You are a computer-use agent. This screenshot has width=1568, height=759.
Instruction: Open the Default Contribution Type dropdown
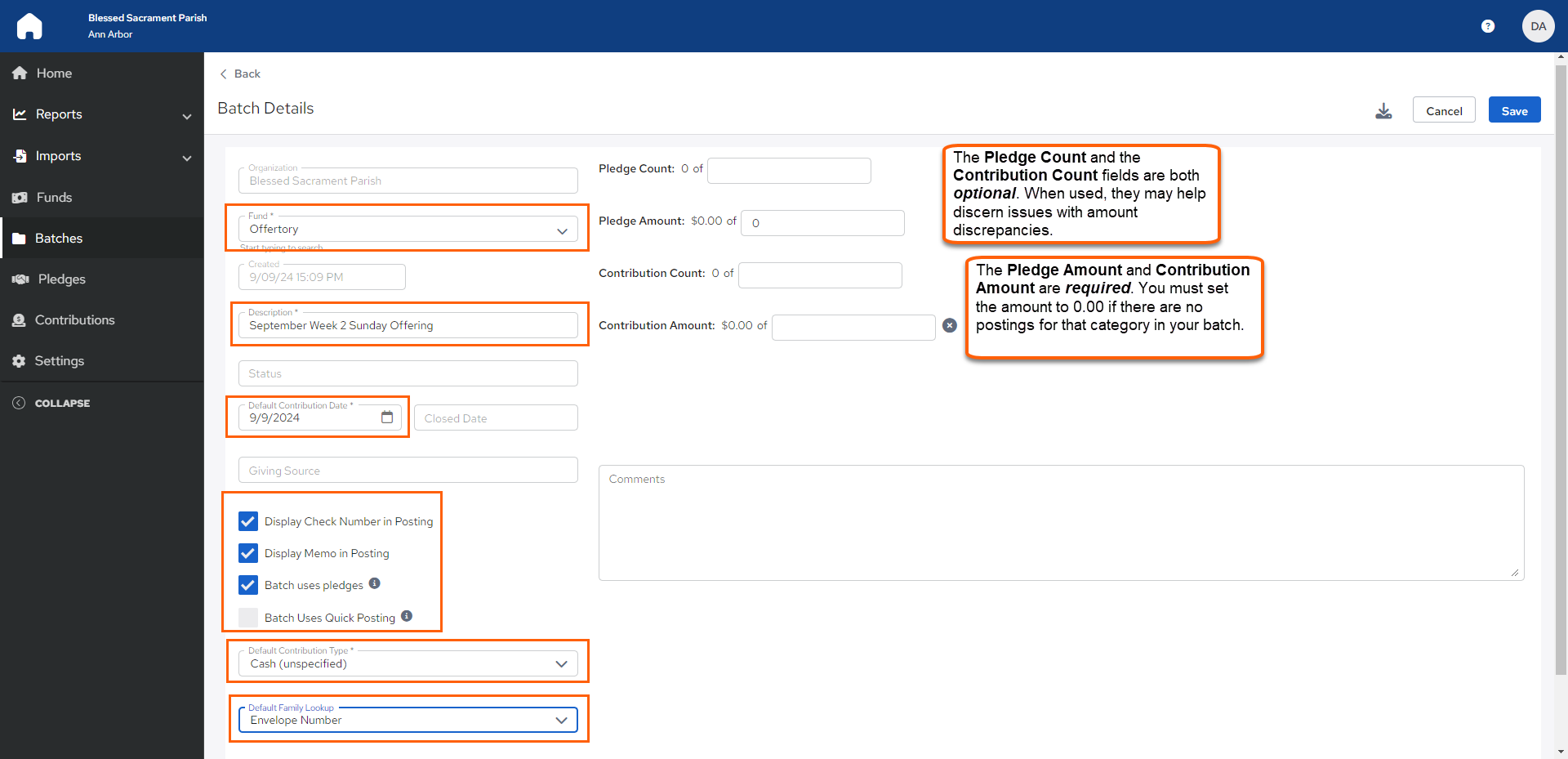click(x=408, y=663)
